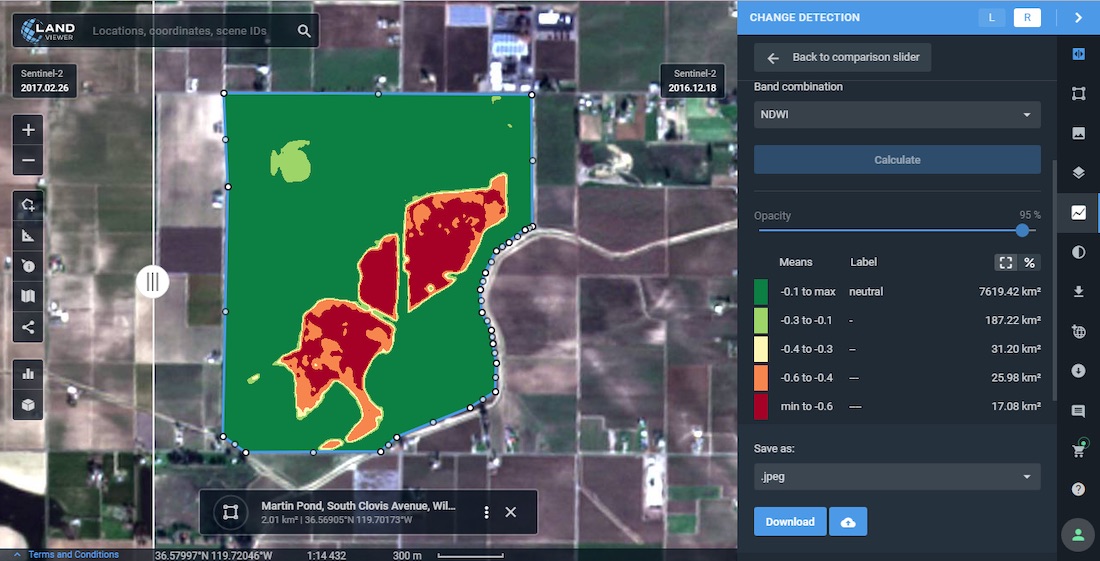
Task: Click the Sentinel-2 2017.02.26 date label
Action: coord(45,81)
